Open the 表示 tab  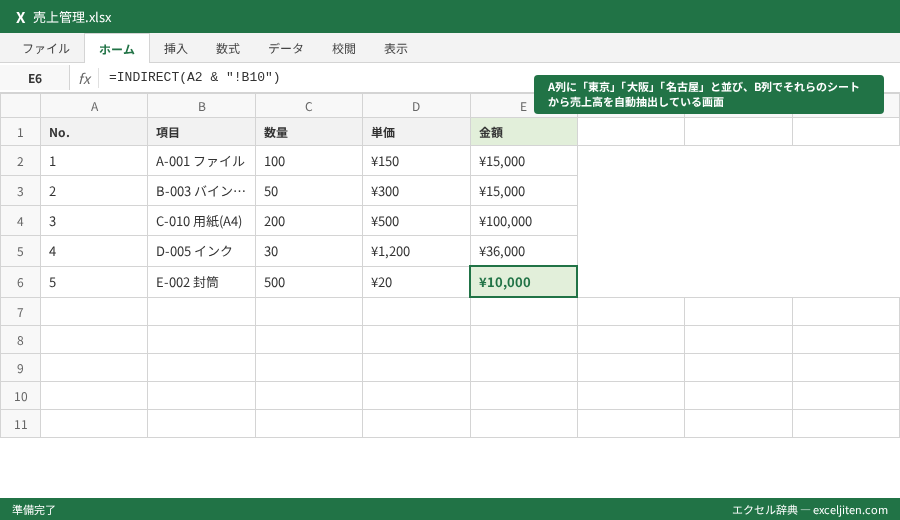396,49
